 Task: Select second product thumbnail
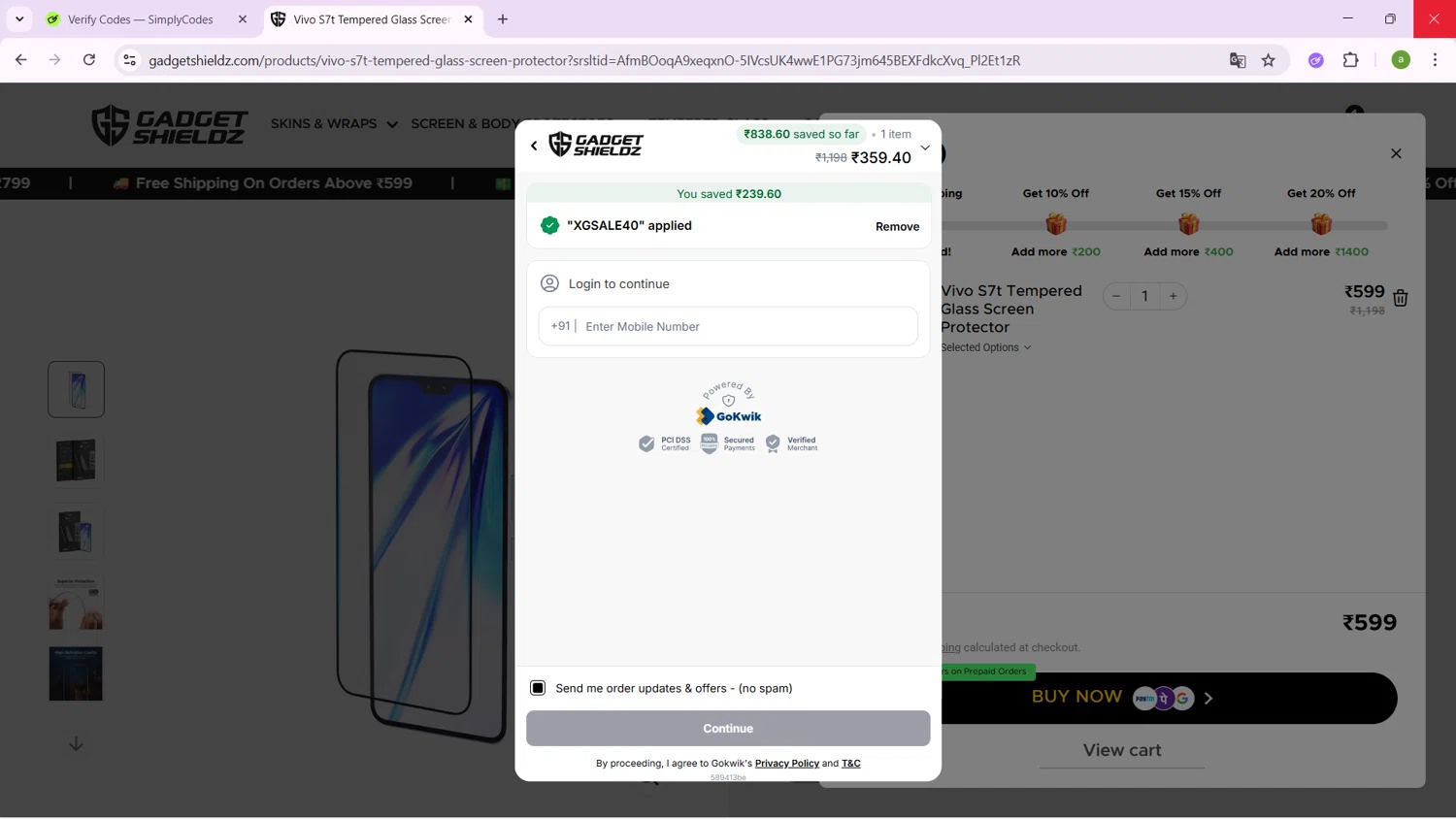(x=76, y=460)
